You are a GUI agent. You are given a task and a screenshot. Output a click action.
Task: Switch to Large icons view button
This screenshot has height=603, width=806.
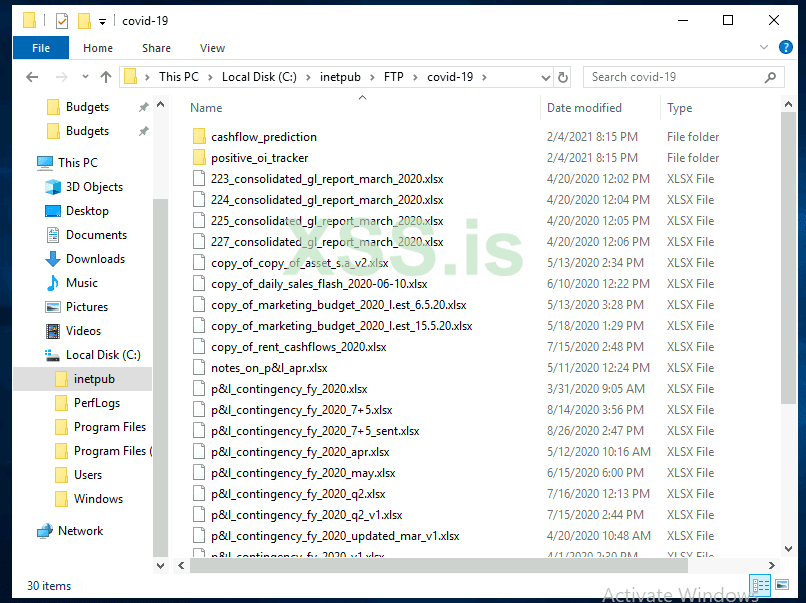(782, 585)
